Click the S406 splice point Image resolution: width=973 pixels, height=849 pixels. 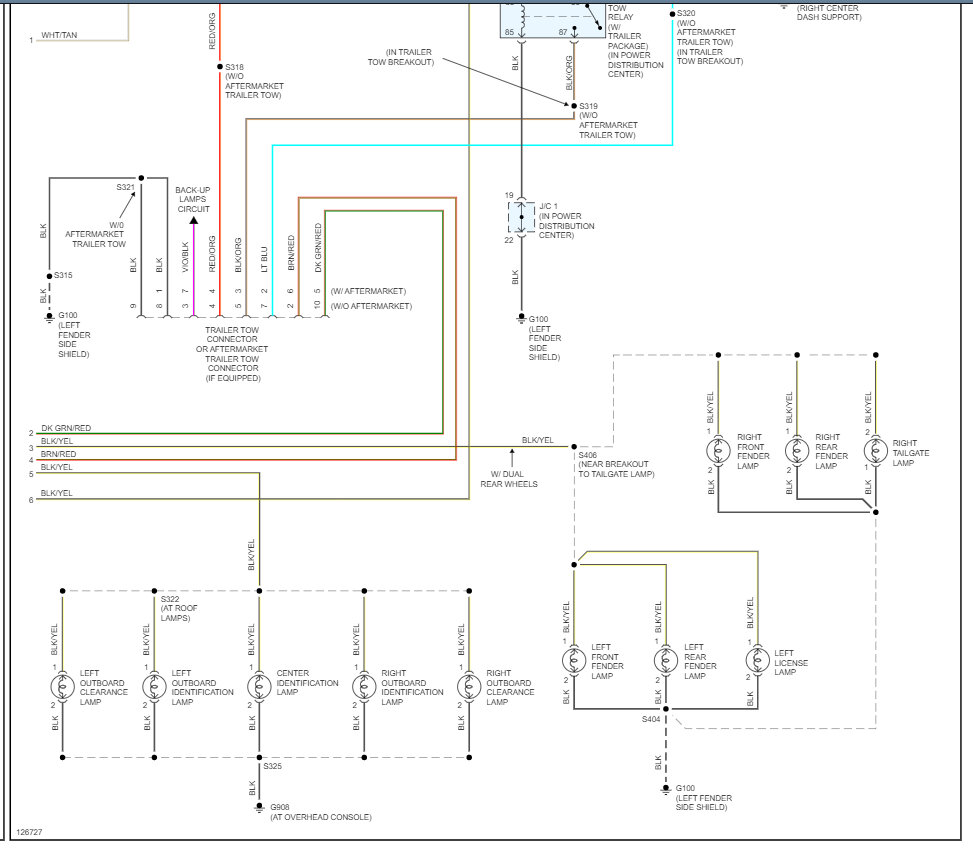[x=574, y=447]
